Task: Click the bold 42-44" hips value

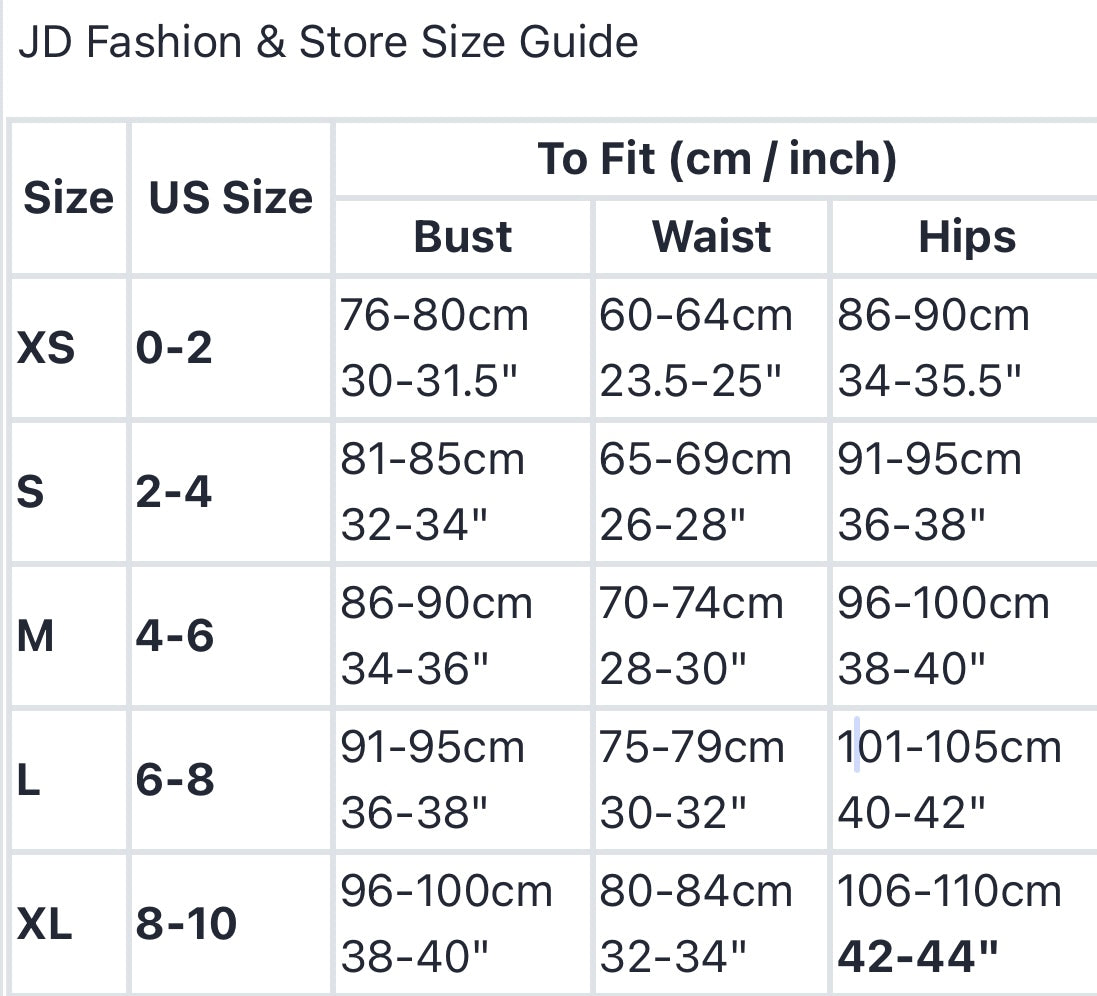Action: tap(917, 957)
